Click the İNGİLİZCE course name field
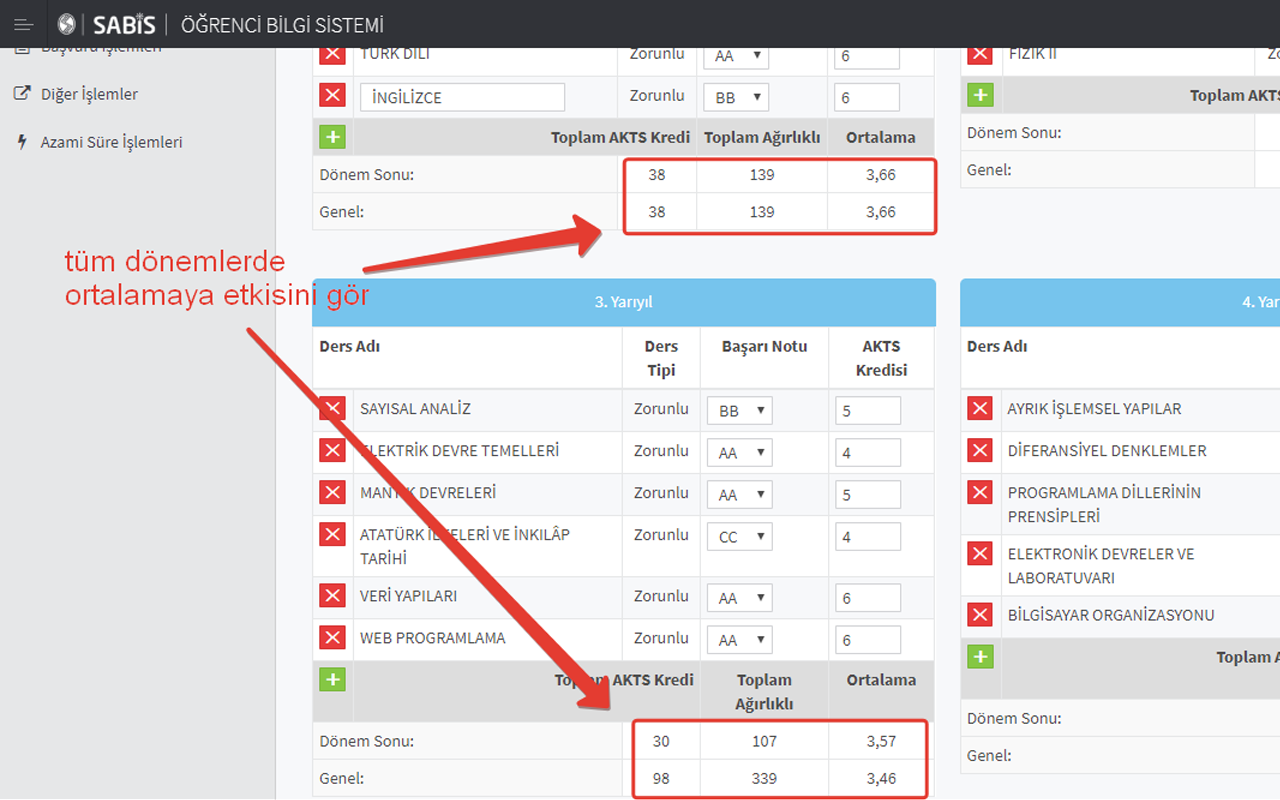This screenshot has height=800, width=1280. click(462, 97)
